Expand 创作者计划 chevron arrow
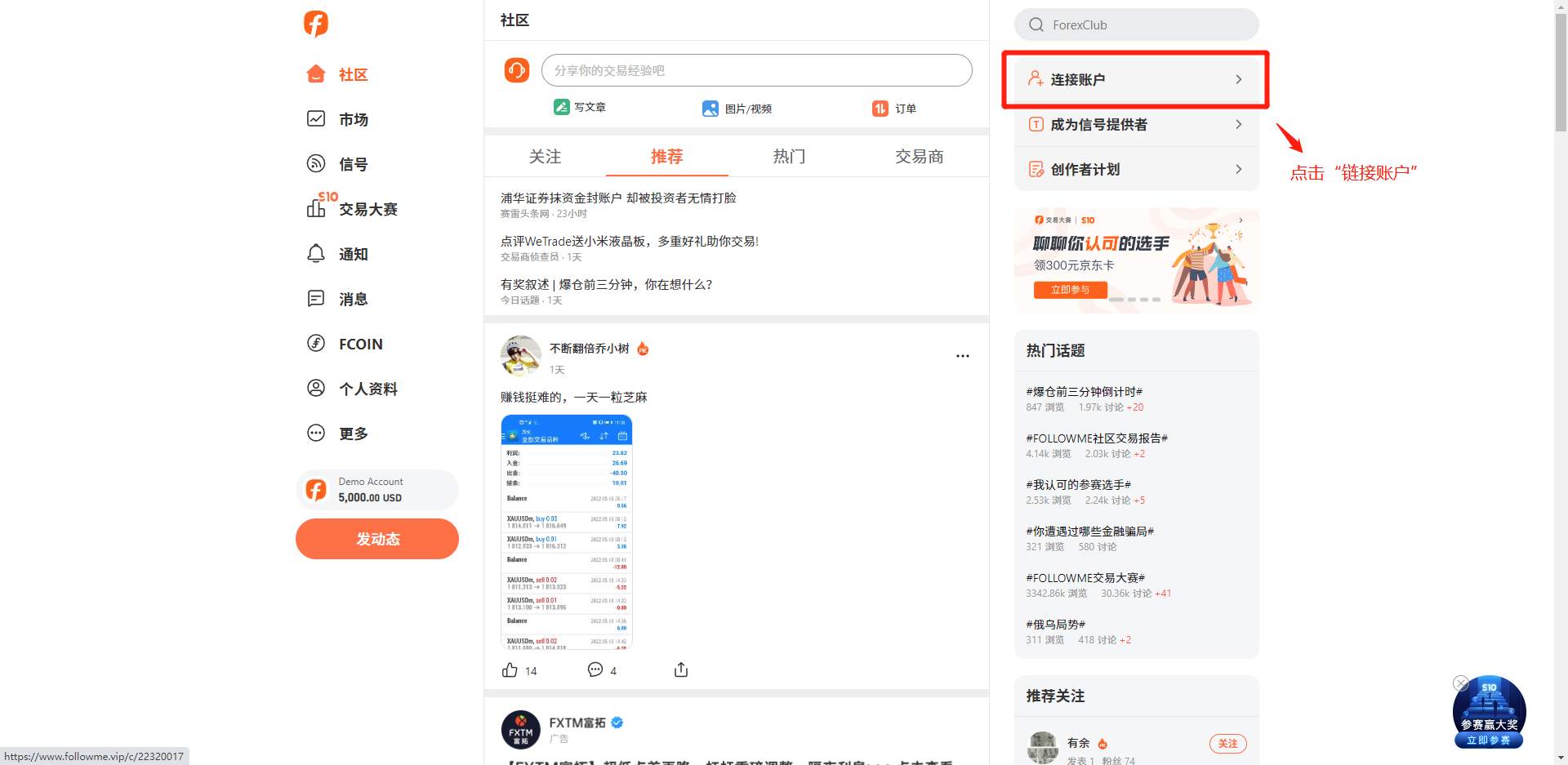The height and width of the screenshot is (765, 1568). pyautogui.click(x=1239, y=169)
